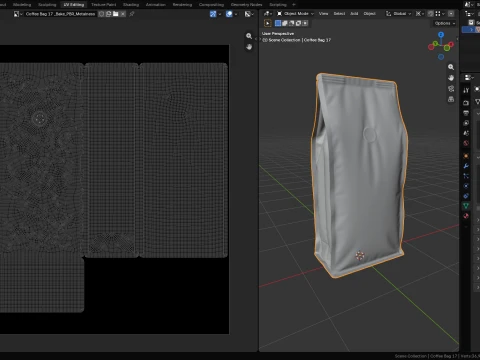
Task: Open the Material properties tab icon
Action: tap(466, 216)
